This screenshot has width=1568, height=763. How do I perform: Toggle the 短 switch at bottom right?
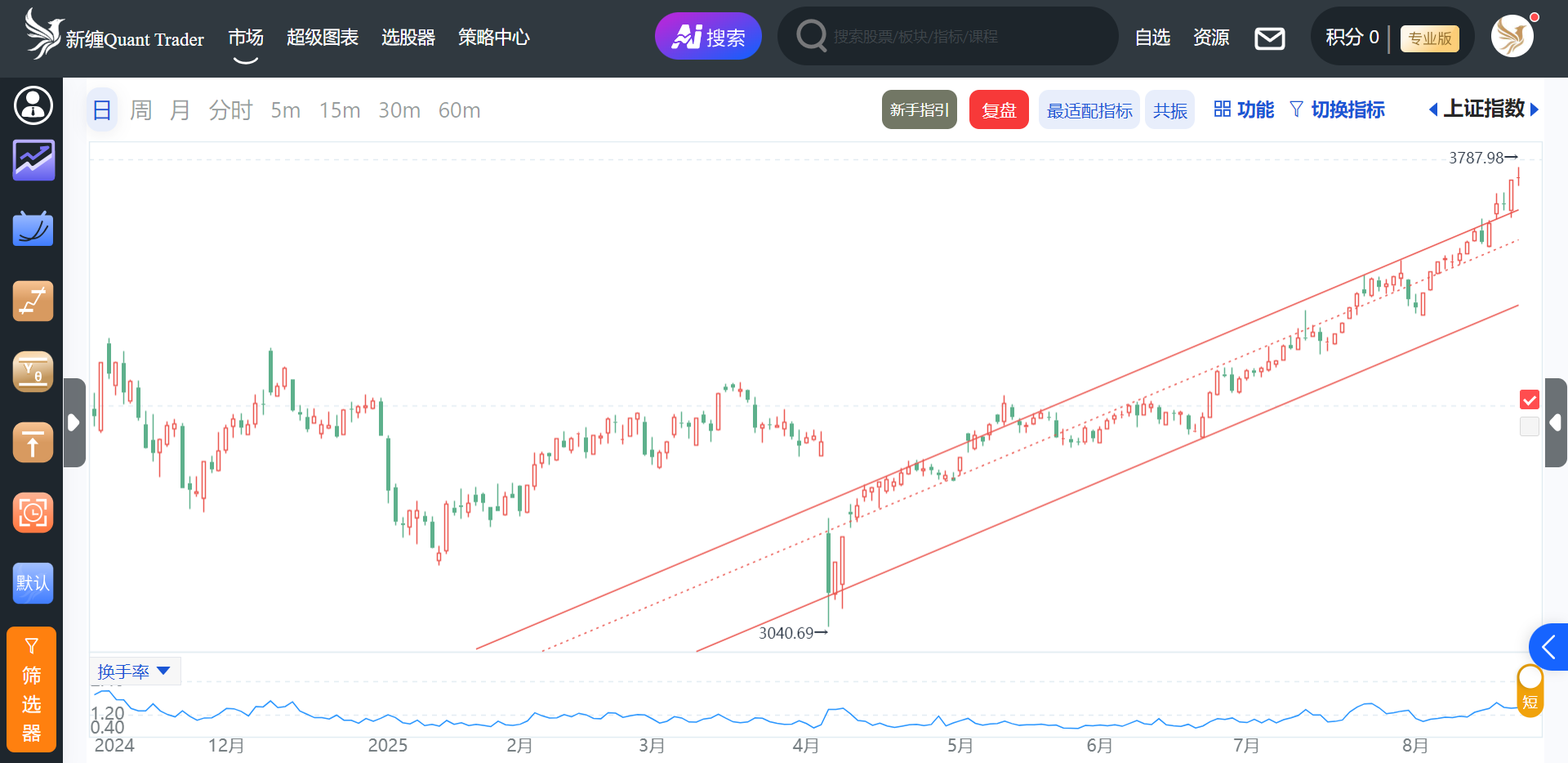pos(1530,690)
